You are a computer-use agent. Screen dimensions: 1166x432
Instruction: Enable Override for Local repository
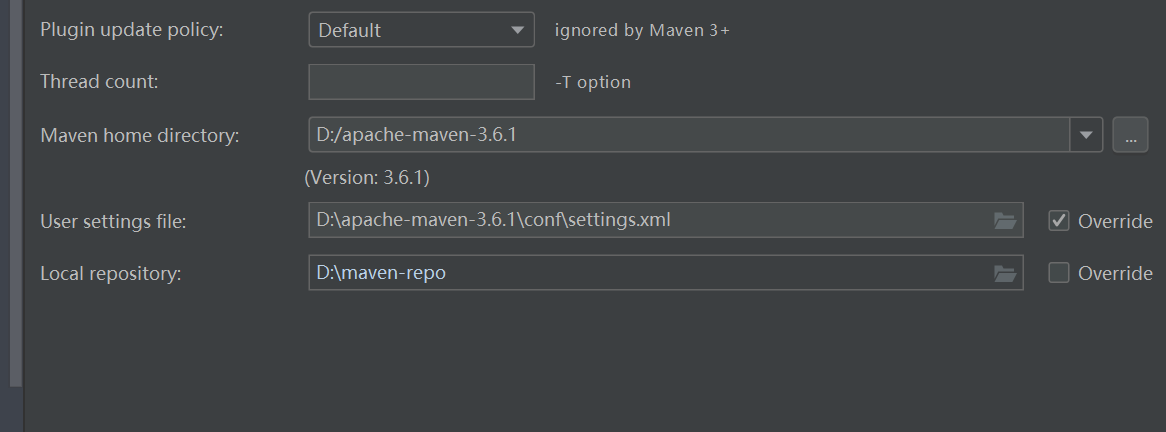1059,273
